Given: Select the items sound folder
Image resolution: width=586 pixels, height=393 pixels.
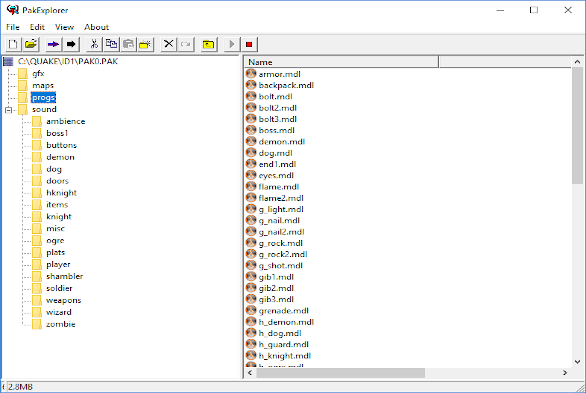Looking at the screenshot, I should point(57,205).
